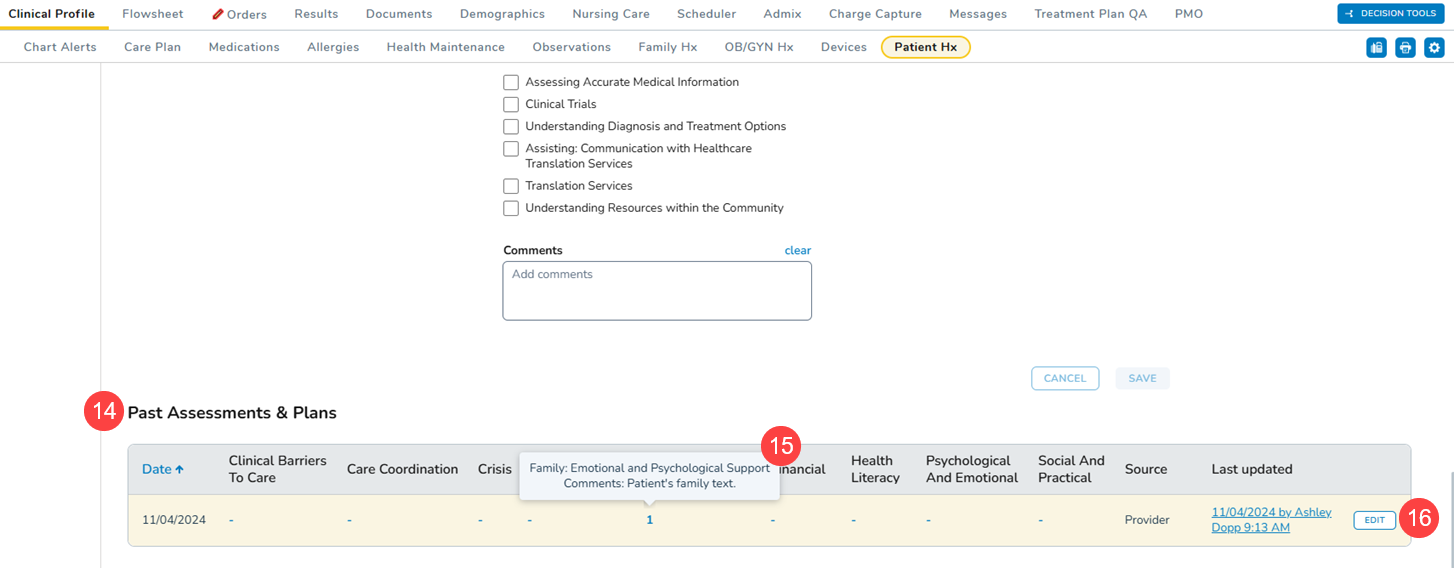1454x568 pixels.
Task: Click the print icon button
Action: (1405, 47)
